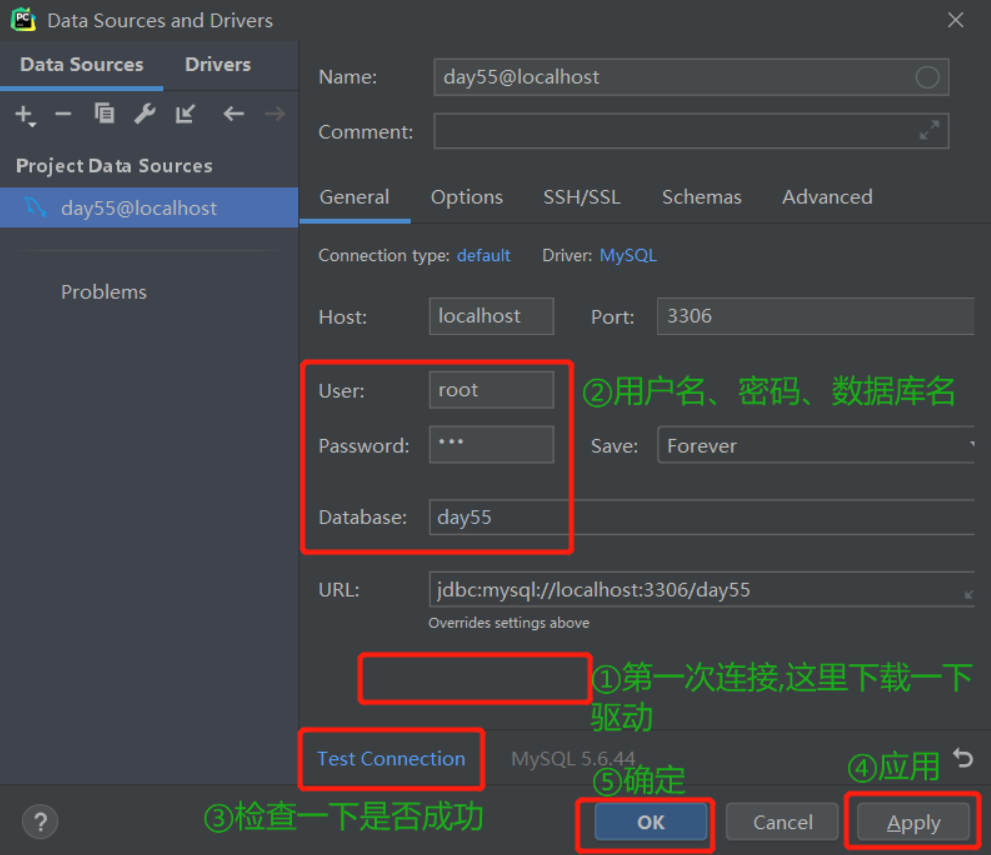The width and height of the screenshot is (991, 855).
Task: Duplicate the selected data source
Action: coord(104,114)
